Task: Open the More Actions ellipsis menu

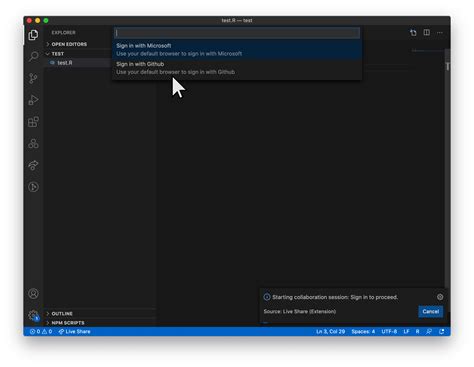Action: (440, 33)
